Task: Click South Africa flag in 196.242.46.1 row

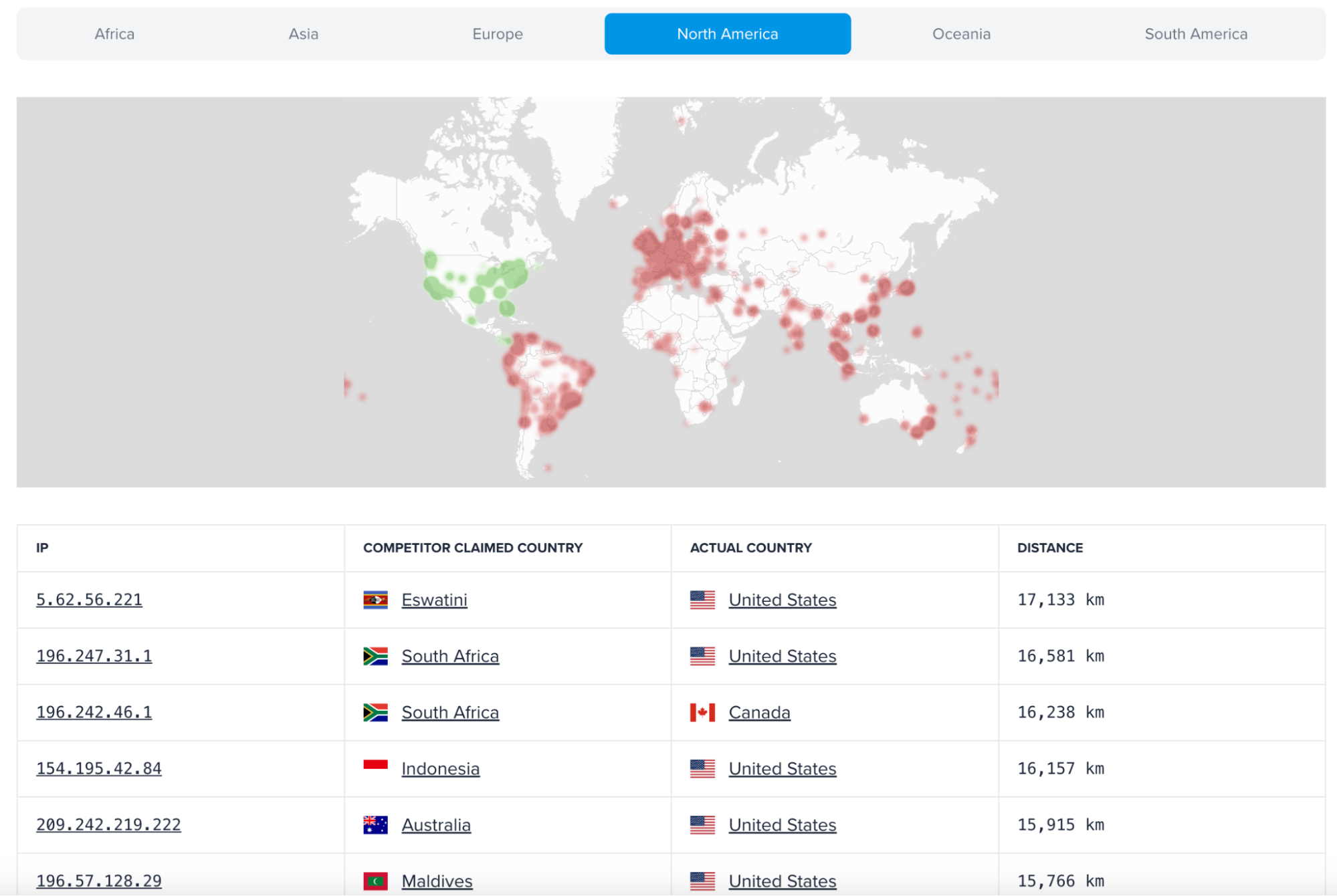Action: pos(375,712)
